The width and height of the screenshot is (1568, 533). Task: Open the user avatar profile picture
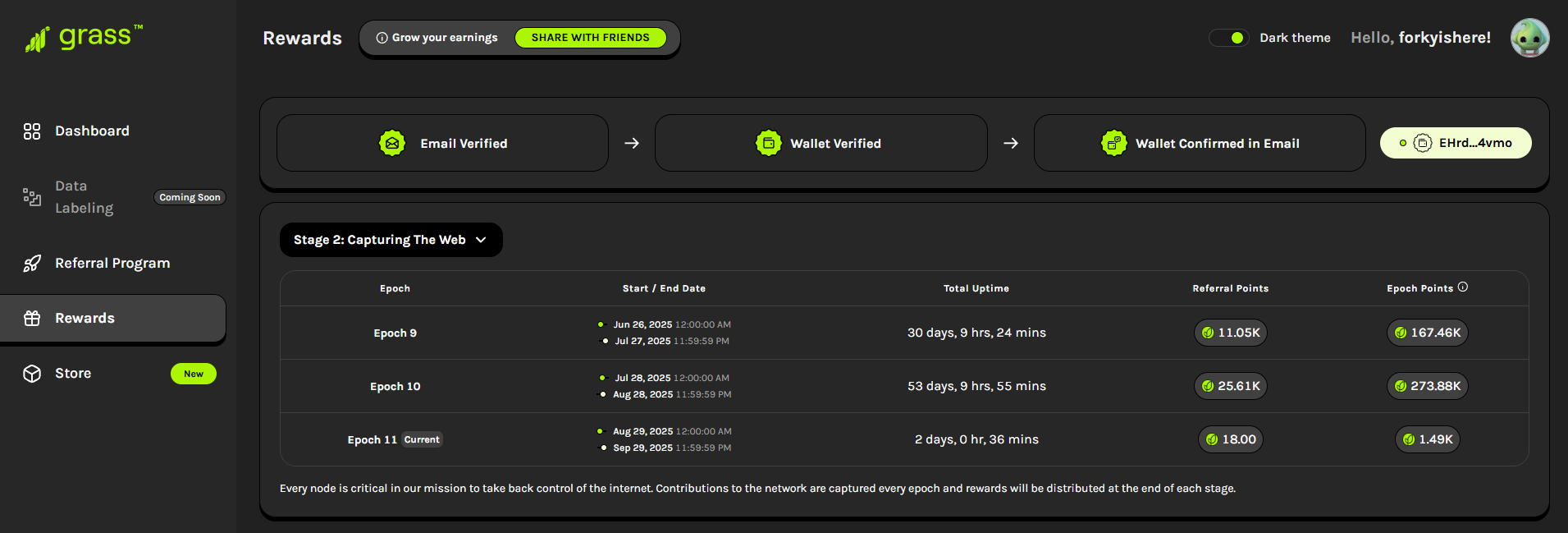coord(1530,38)
